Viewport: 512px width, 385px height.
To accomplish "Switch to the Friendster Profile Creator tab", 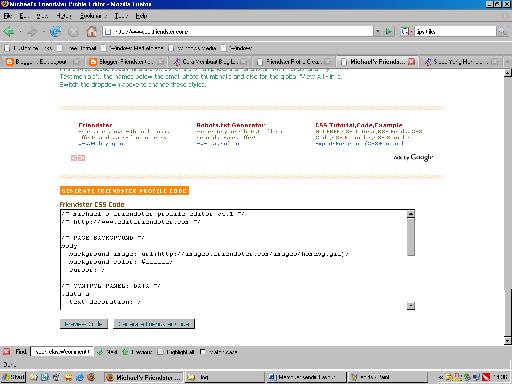I will coord(294,62).
